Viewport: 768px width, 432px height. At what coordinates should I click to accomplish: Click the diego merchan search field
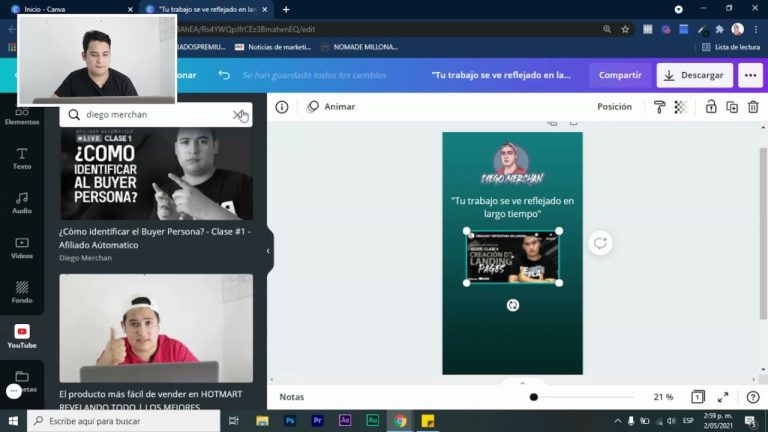click(x=156, y=115)
